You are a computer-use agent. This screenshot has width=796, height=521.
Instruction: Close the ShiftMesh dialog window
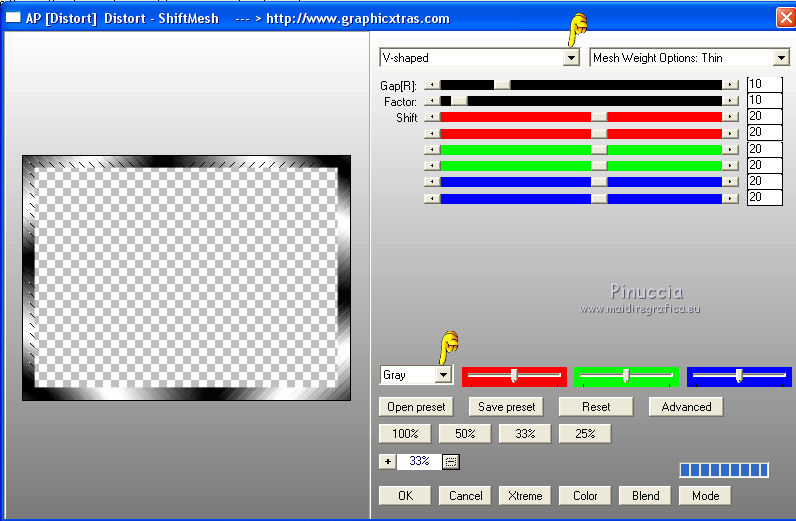[785, 18]
